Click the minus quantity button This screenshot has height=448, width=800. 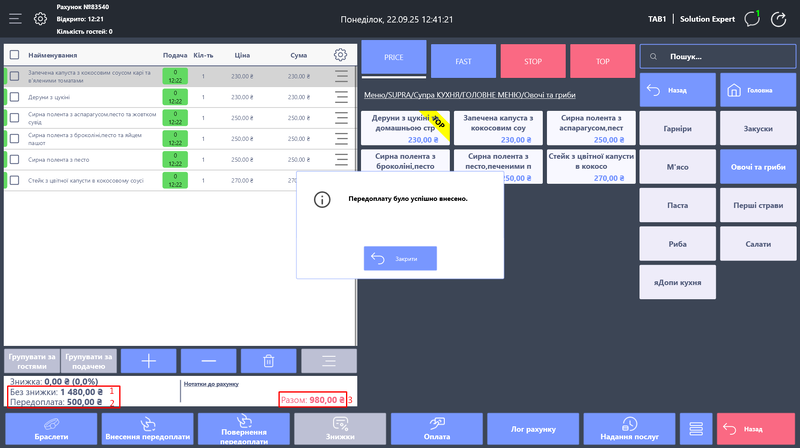208,360
